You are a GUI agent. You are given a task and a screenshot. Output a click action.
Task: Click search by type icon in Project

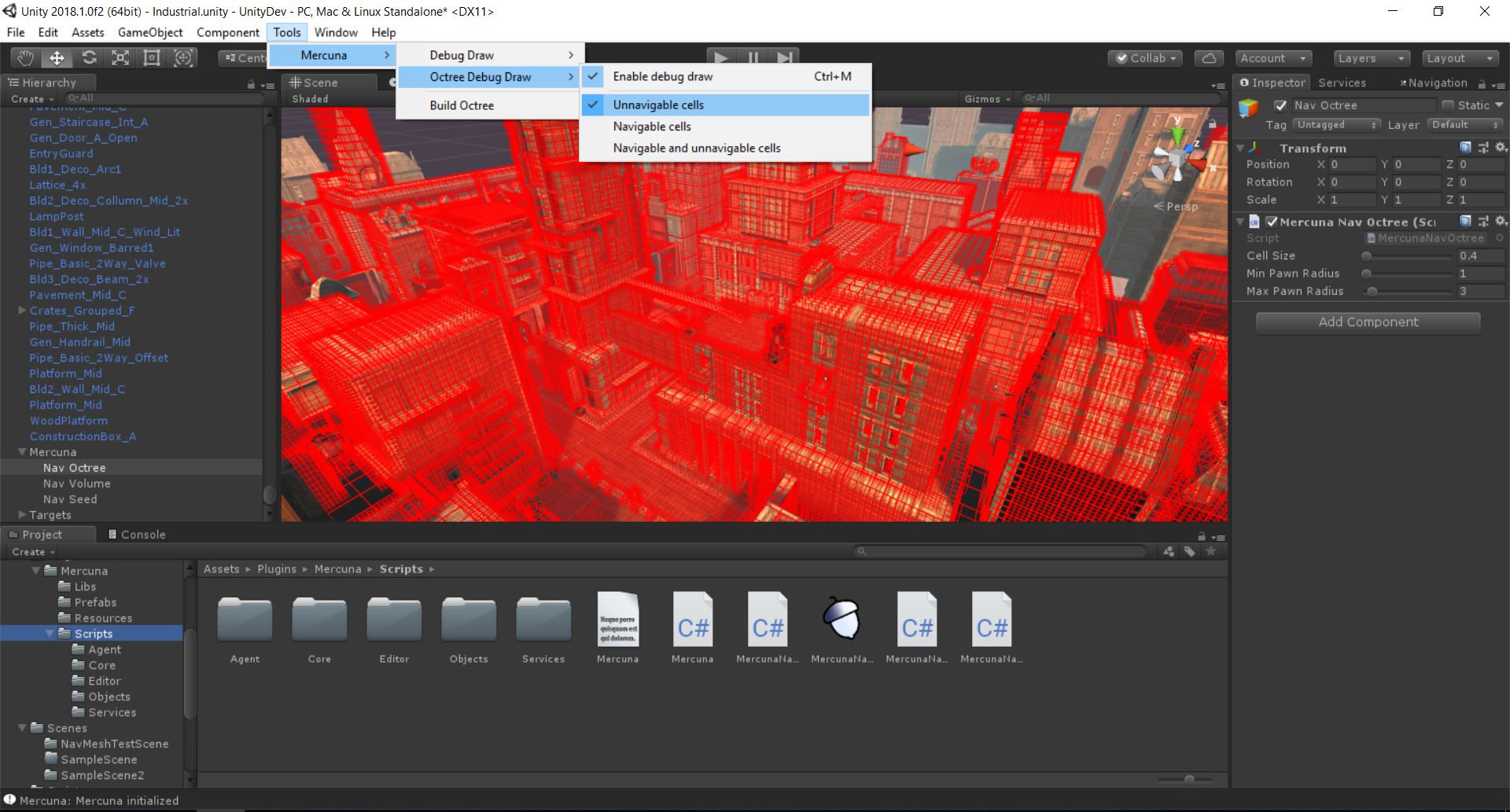pos(1169,552)
